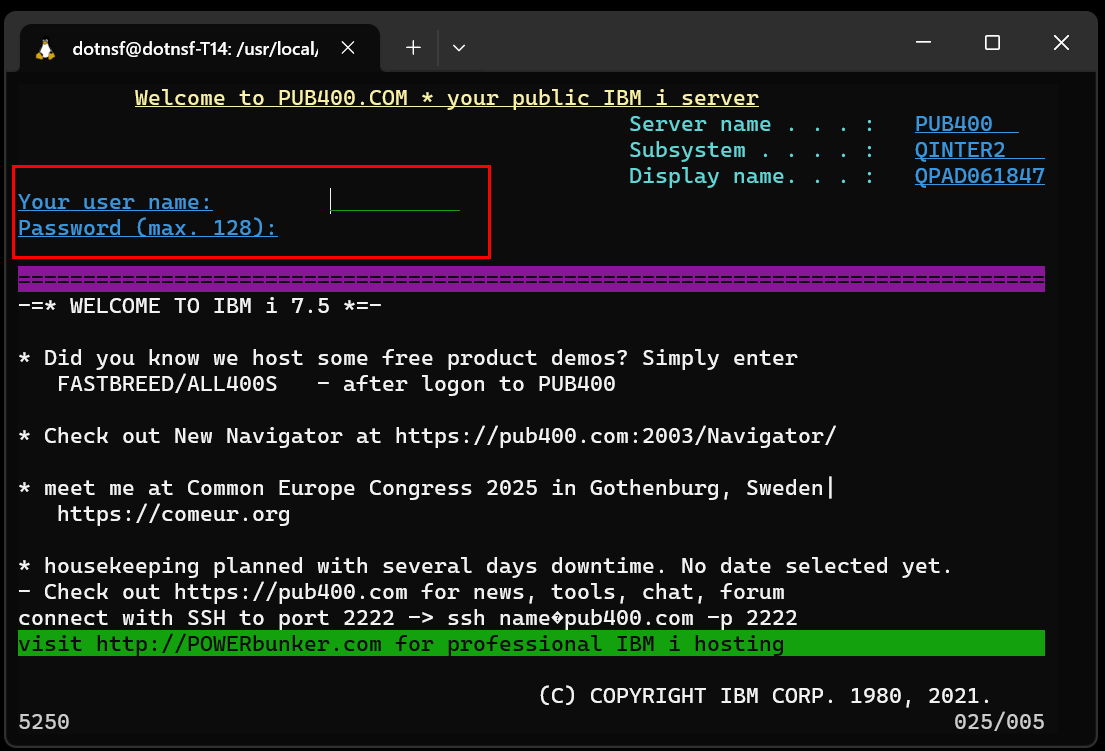Close the terminal window
1105x751 pixels.
click(x=1061, y=42)
